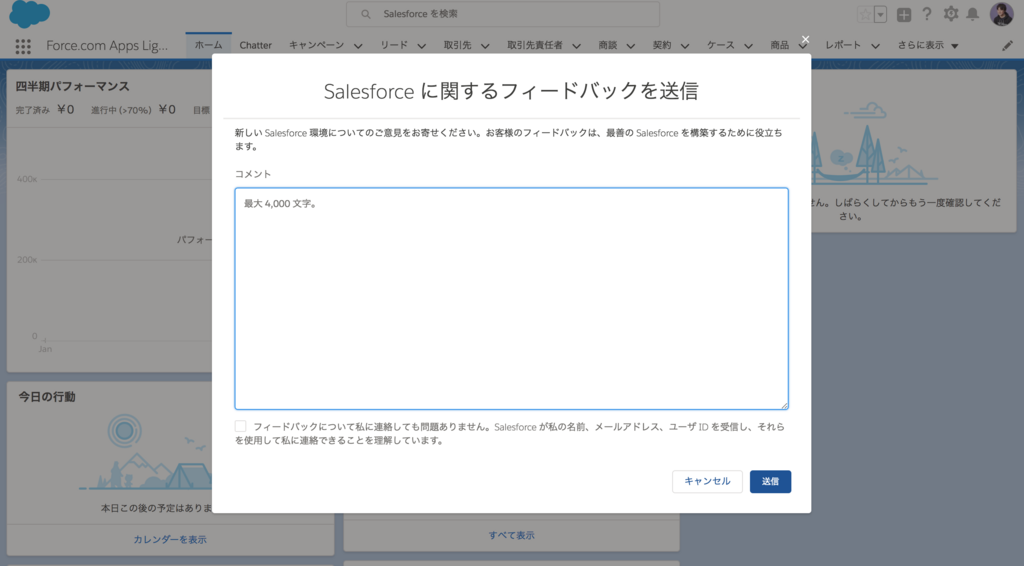The width and height of the screenshot is (1024, 566).
Task: Open the 契約 tab
Action: point(662,45)
